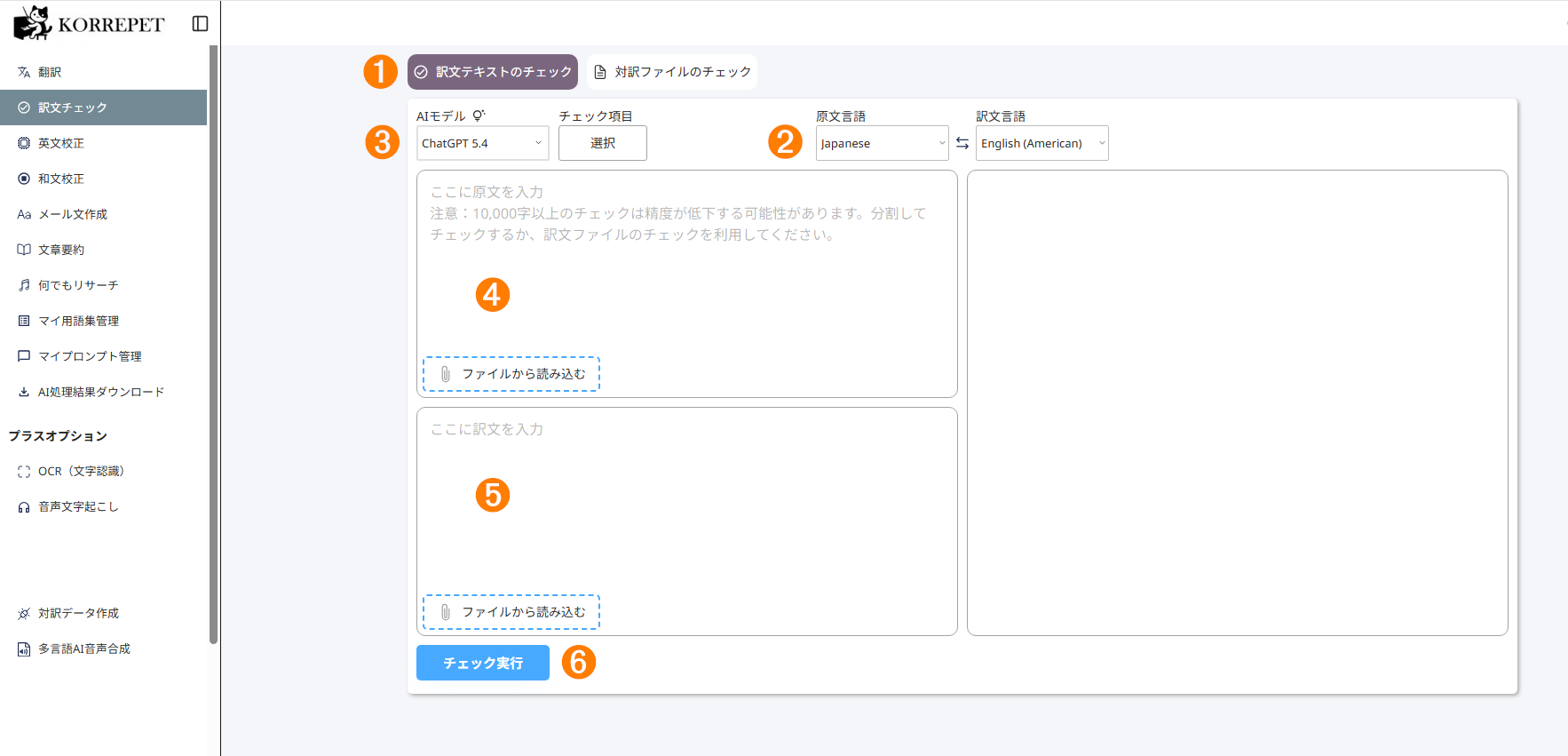Click the Aa icon for メール文作成
1568x756 pixels.
(x=24, y=214)
